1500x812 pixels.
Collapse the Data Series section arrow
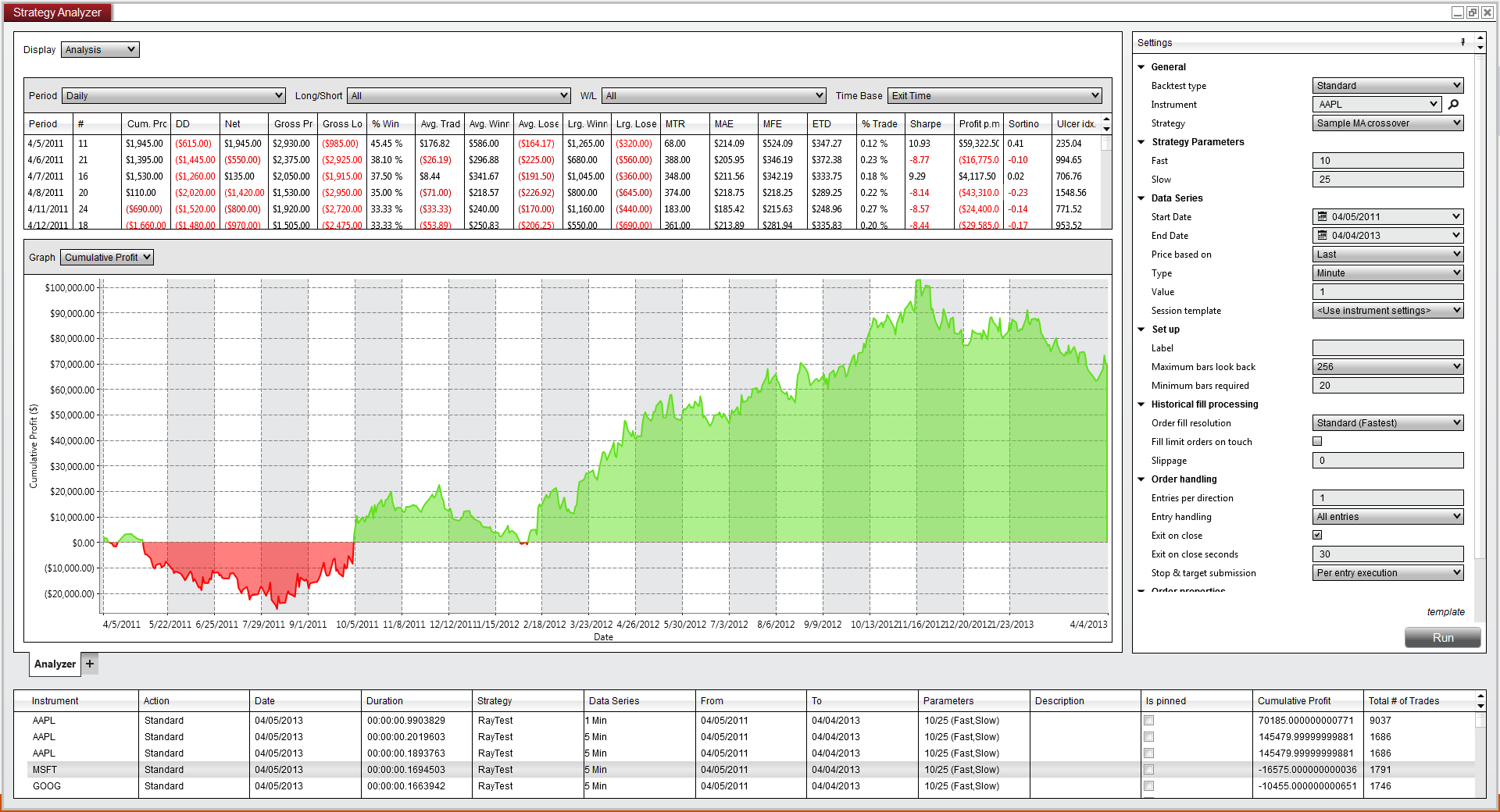click(1141, 198)
